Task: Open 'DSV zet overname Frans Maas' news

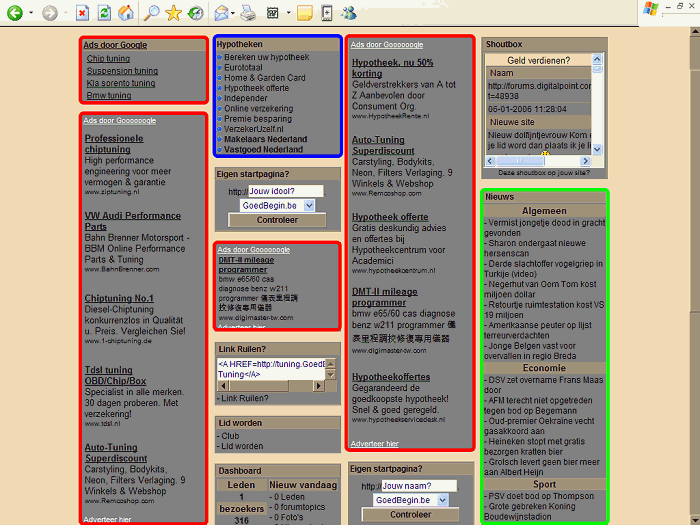Action: [544, 385]
